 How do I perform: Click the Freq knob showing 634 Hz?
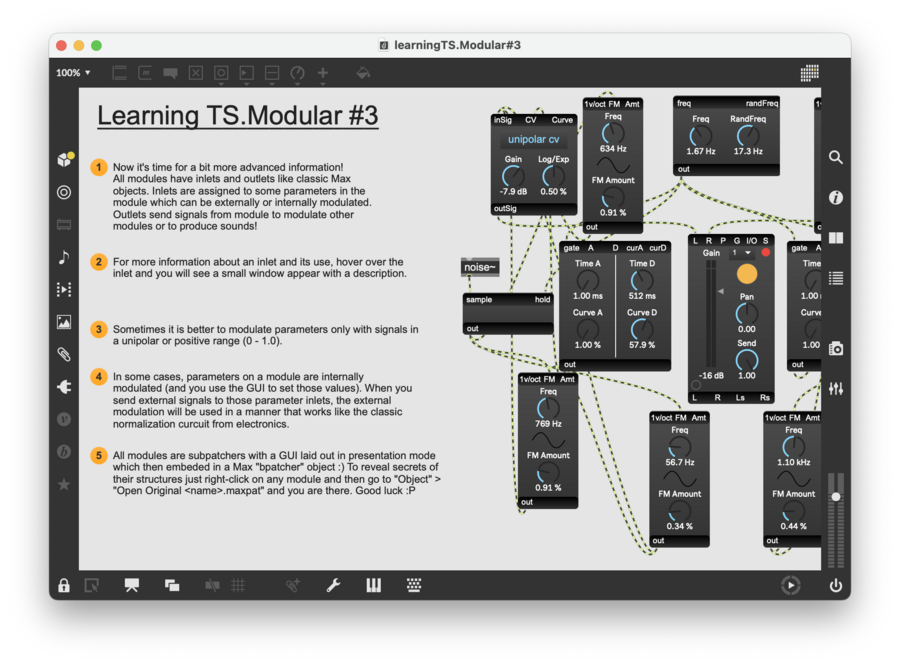[612, 133]
